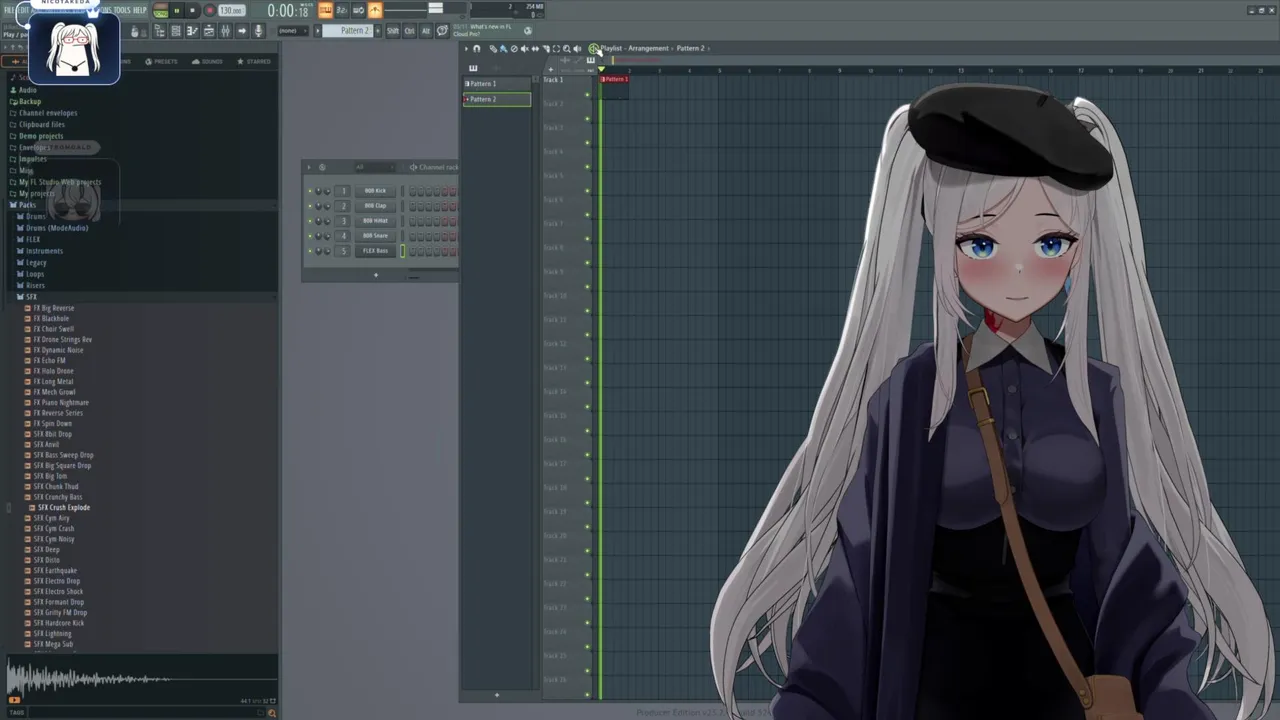Select the SFX Crush Explode sample
Image resolution: width=1280 pixels, height=720 pixels.
pos(63,508)
